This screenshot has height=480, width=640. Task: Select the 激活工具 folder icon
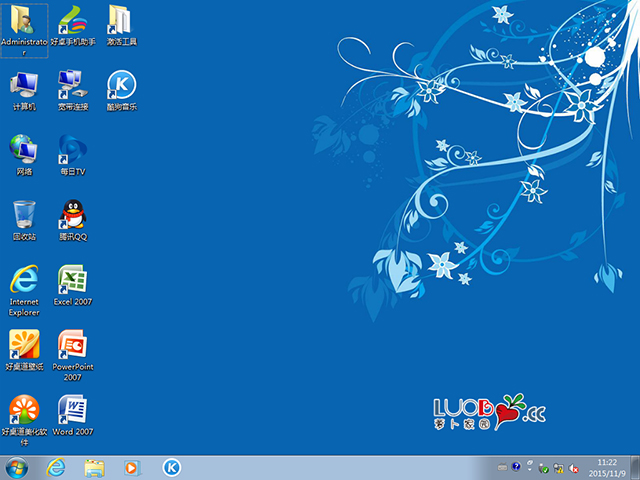pyautogui.click(x=122, y=20)
